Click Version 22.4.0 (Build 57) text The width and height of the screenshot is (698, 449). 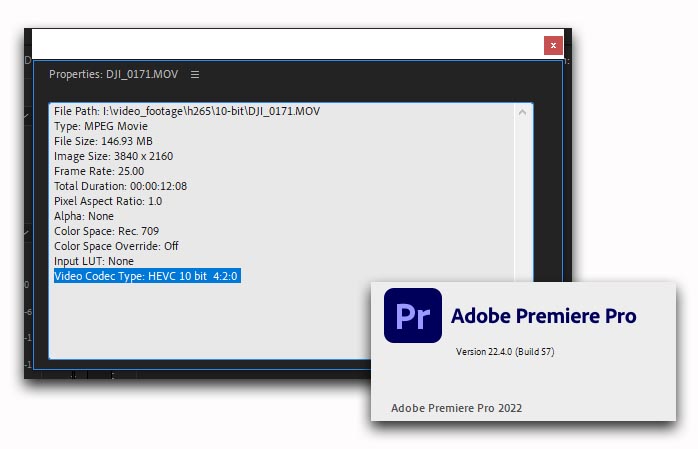point(505,352)
